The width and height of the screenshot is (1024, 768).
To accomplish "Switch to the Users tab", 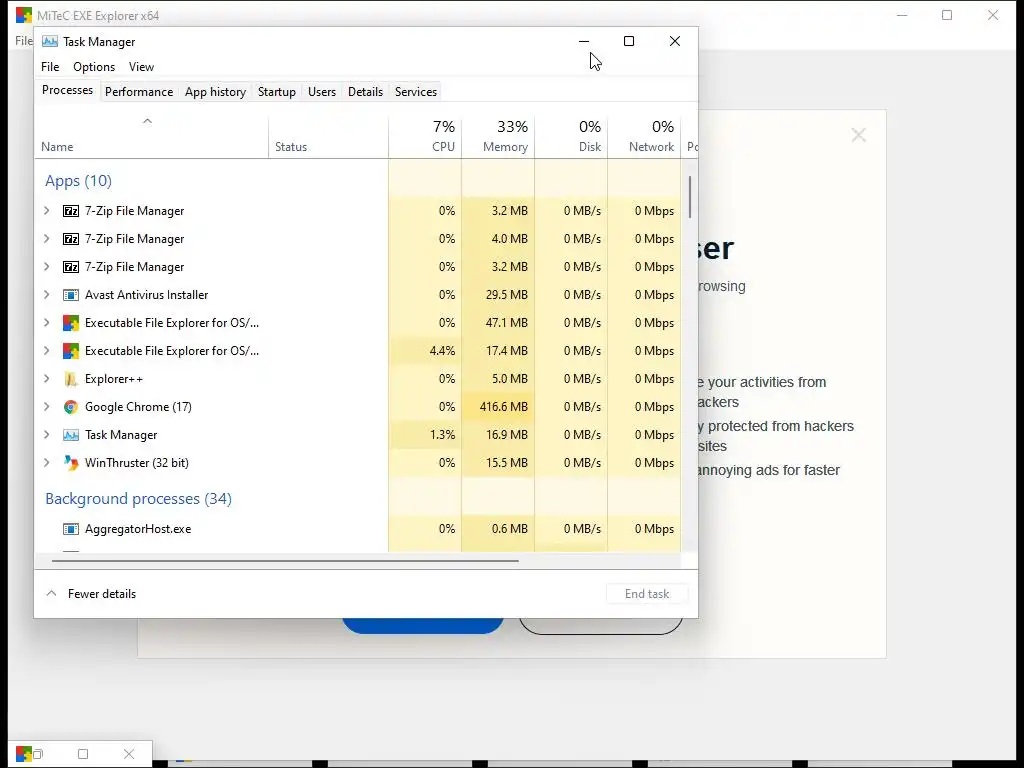I will coord(322,92).
